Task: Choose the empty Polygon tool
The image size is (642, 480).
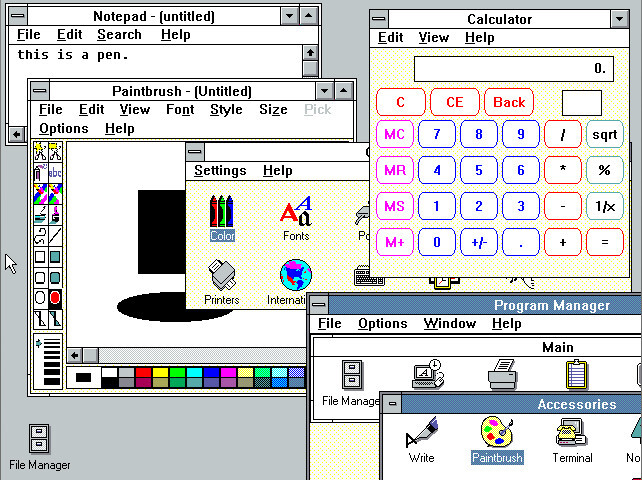Action: point(40,319)
